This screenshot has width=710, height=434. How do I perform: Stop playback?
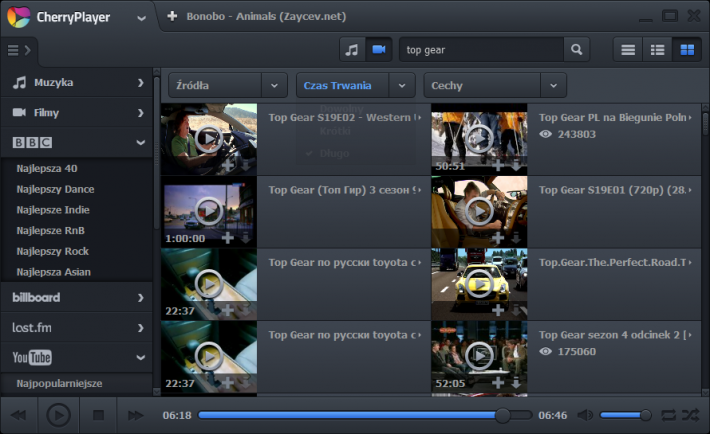coord(98,415)
